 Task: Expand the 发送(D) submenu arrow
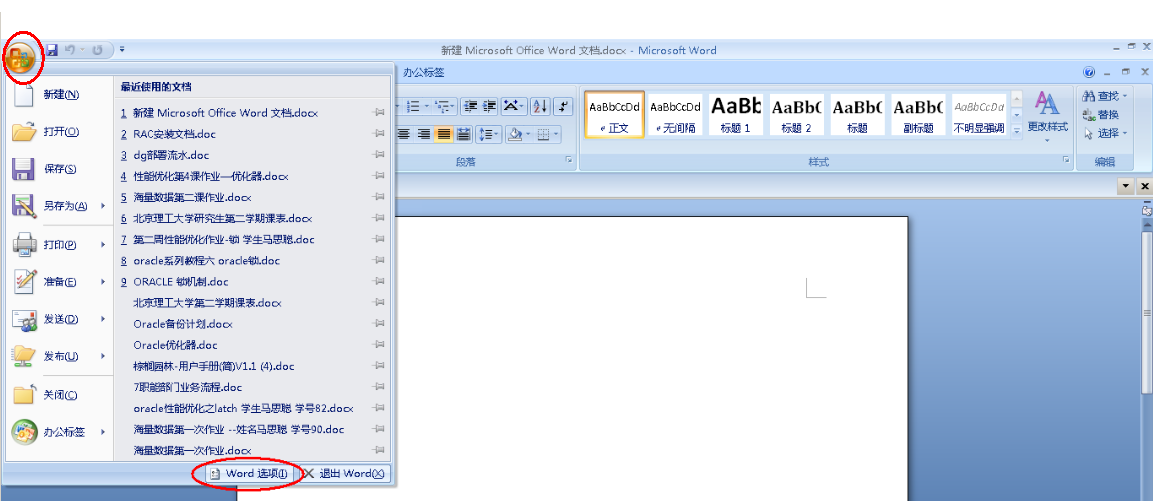103,319
